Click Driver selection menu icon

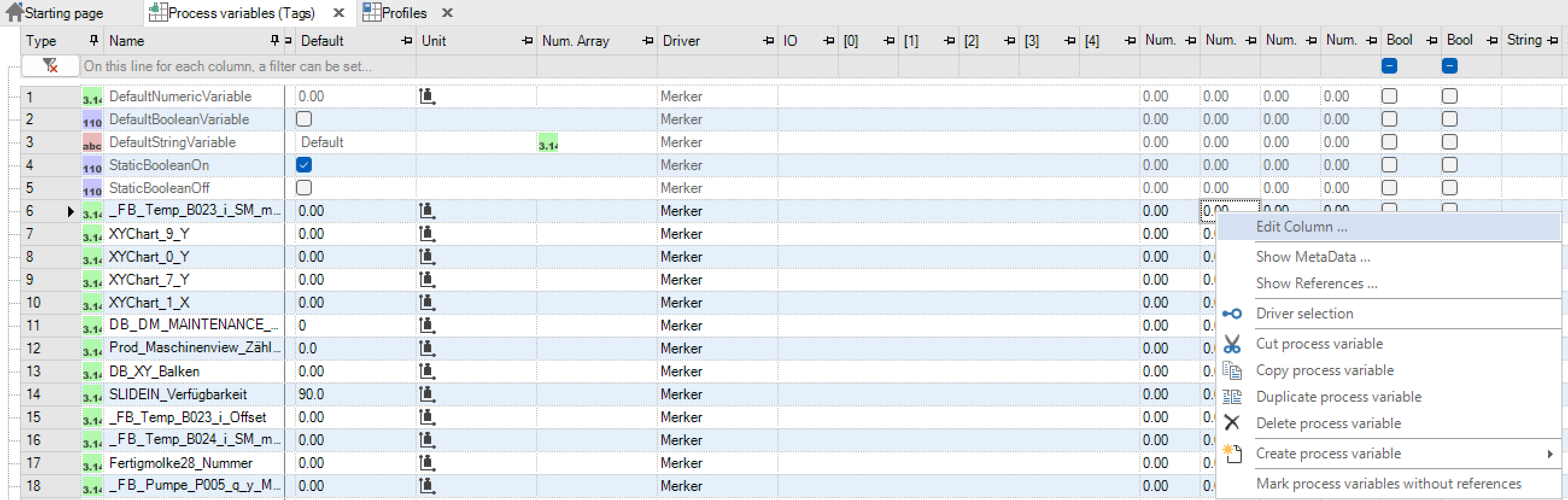pos(1232,314)
